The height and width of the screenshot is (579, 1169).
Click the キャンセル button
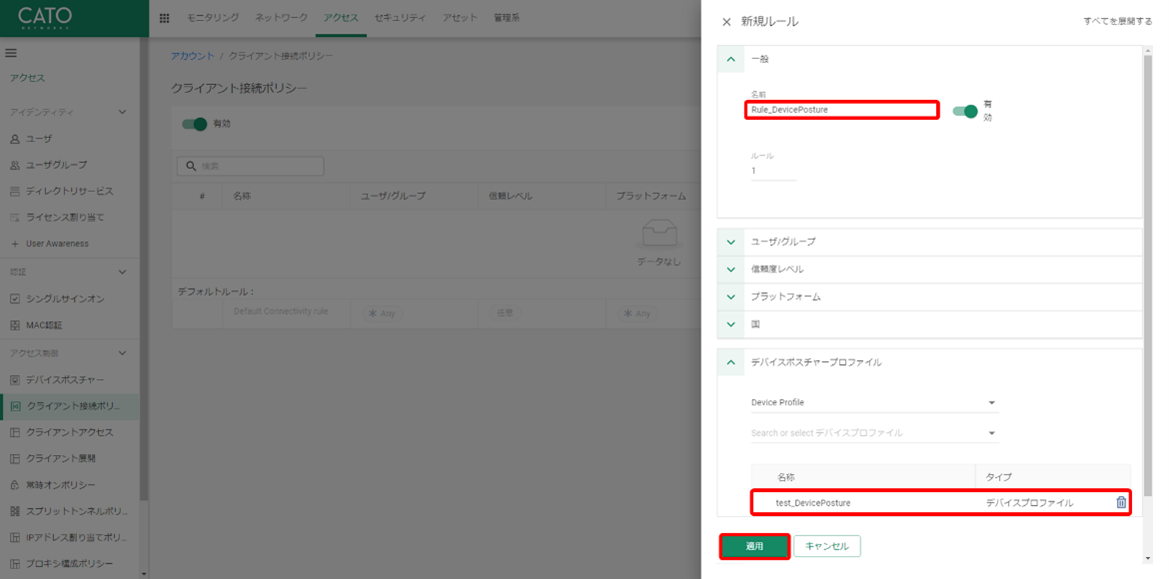coord(827,546)
